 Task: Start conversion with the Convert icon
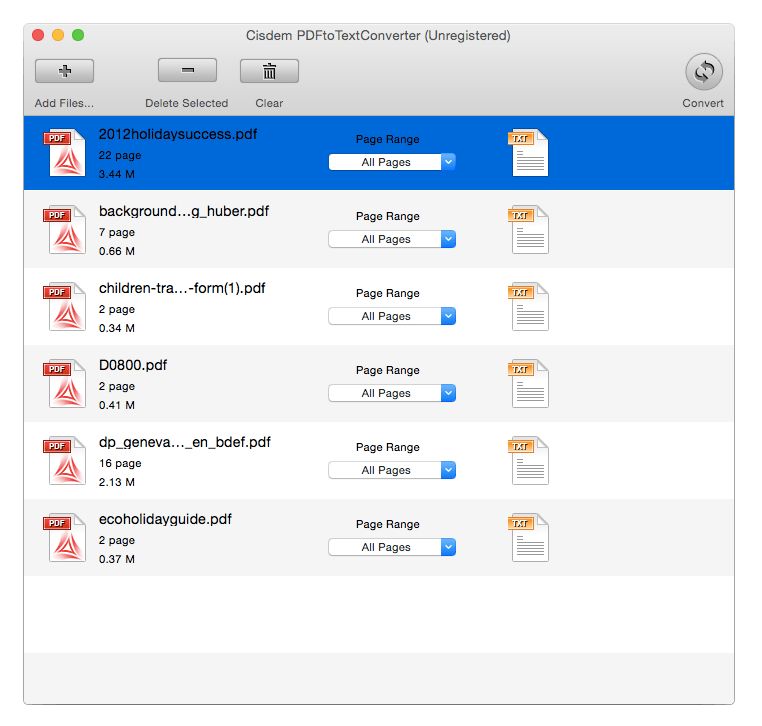[x=703, y=72]
